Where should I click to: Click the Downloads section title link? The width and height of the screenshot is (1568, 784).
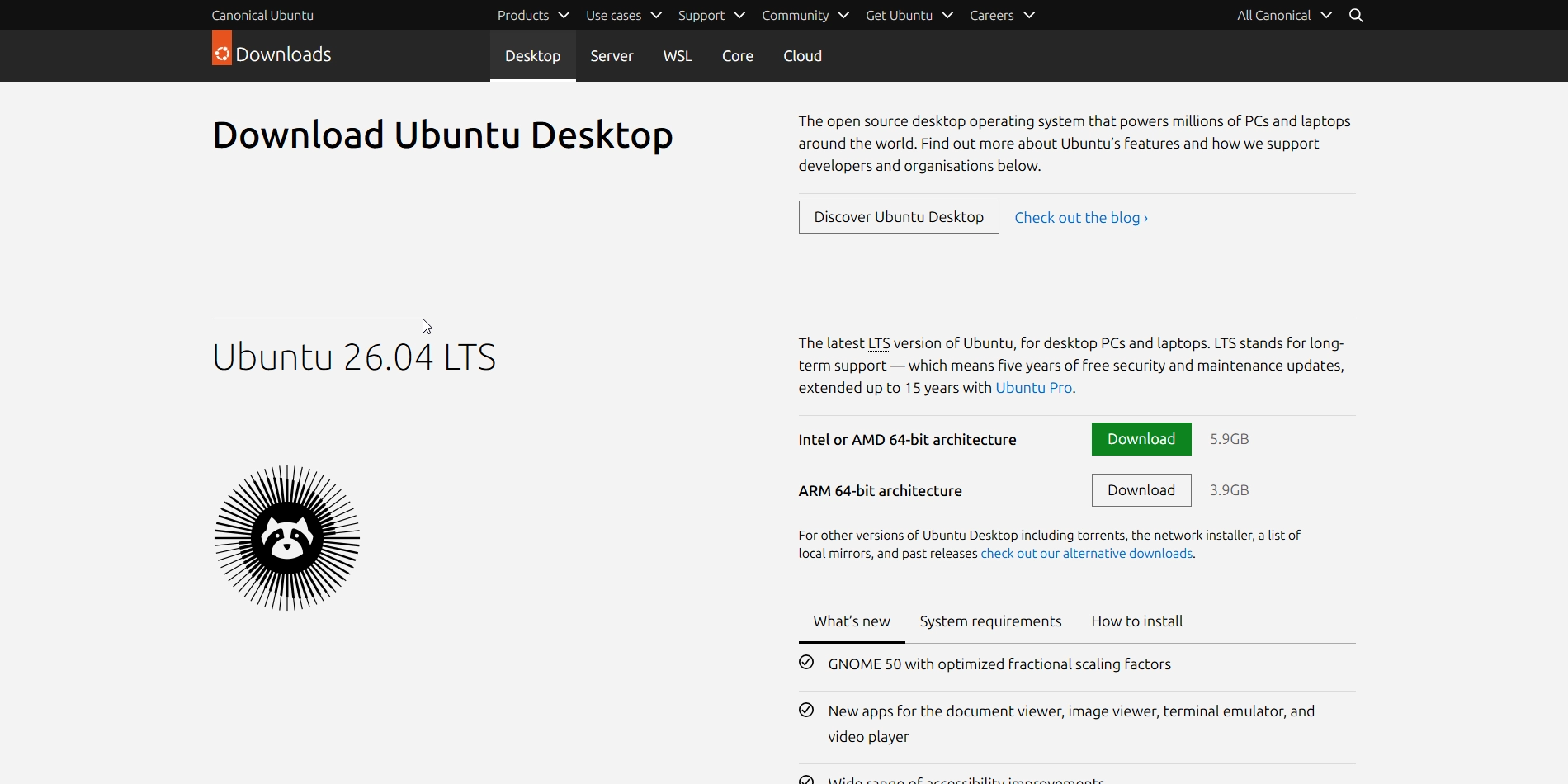pyautogui.click(x=283, y=54)
